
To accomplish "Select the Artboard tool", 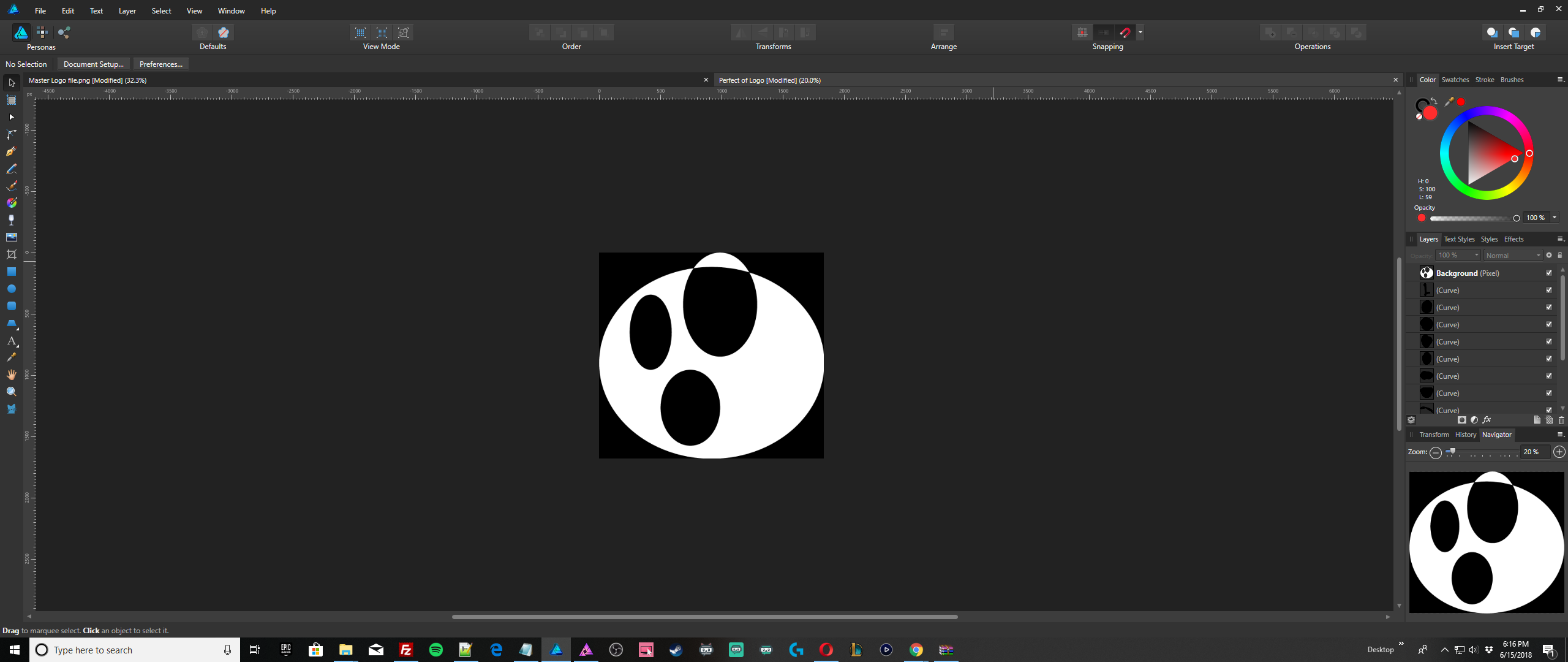I will [x=12, y=100].
